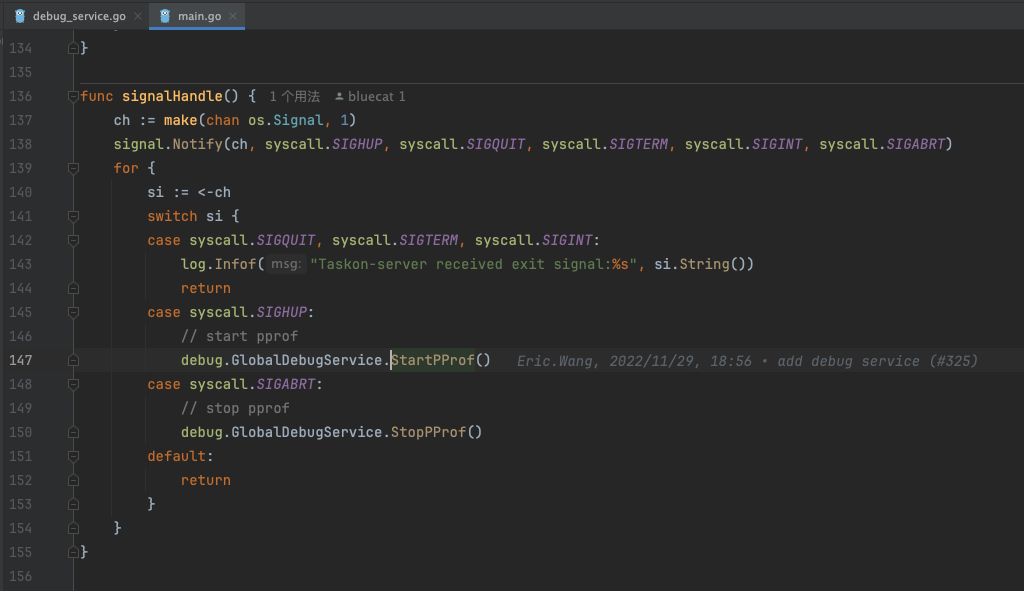
Task: Click the msg: parameter hint in log.Infof
Action: pyautogui.click(x=286, y=264)
